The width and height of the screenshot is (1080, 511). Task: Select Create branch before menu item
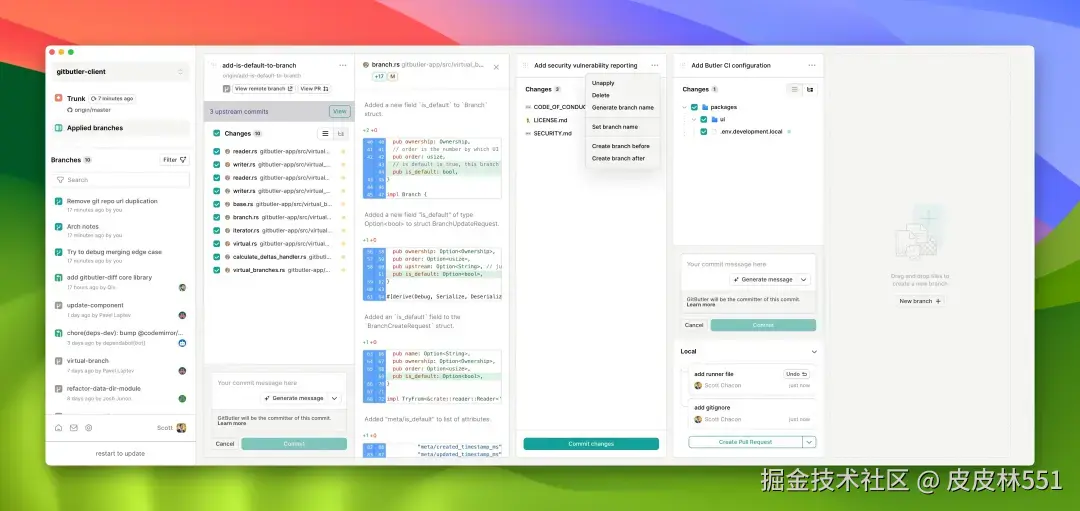pyautogui.click(x=623, y=146)
